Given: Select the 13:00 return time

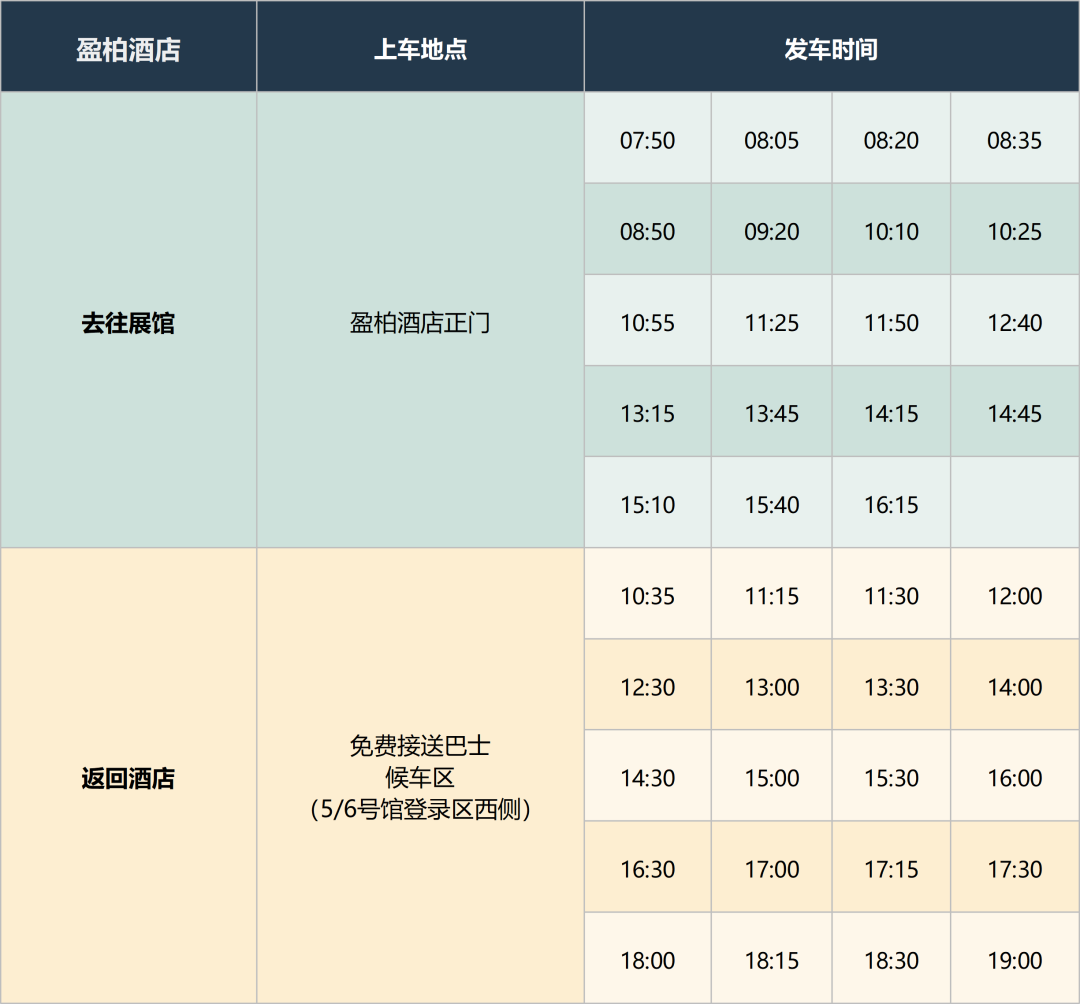Looking at the screenshot, I should (x=771, y=684).
